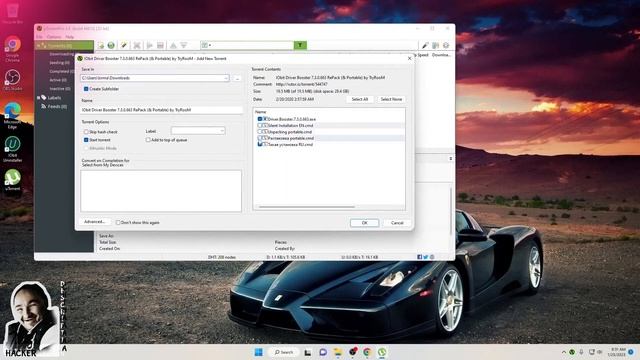The height and width of the screenshot is (360, 640).
Task: Open the Options menu
Action: [53, 37]
